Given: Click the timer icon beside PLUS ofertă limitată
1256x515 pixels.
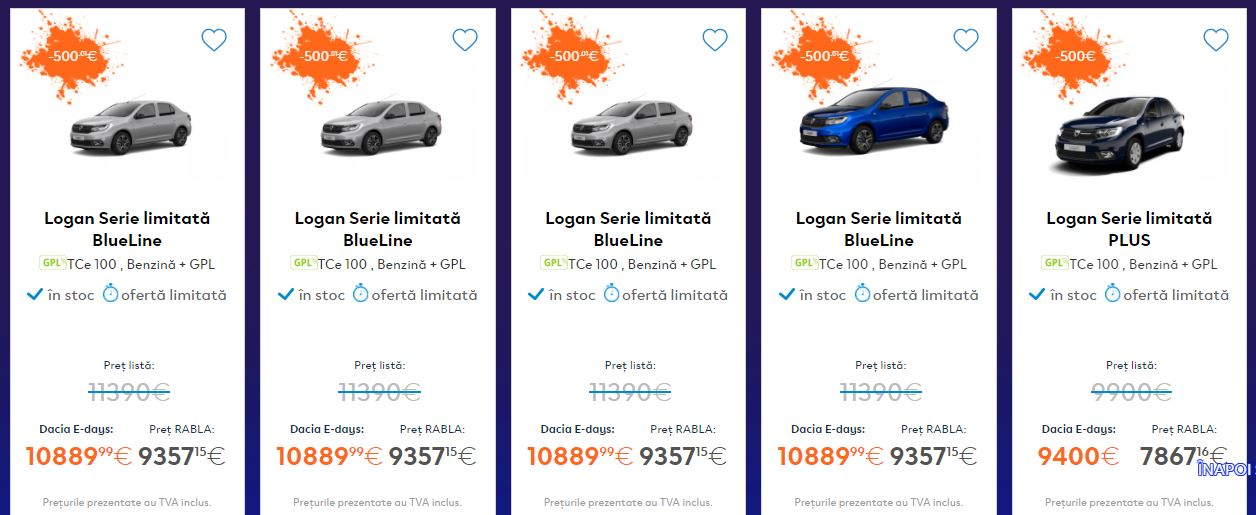Looking at the screenshot, I should point(1112,294).
